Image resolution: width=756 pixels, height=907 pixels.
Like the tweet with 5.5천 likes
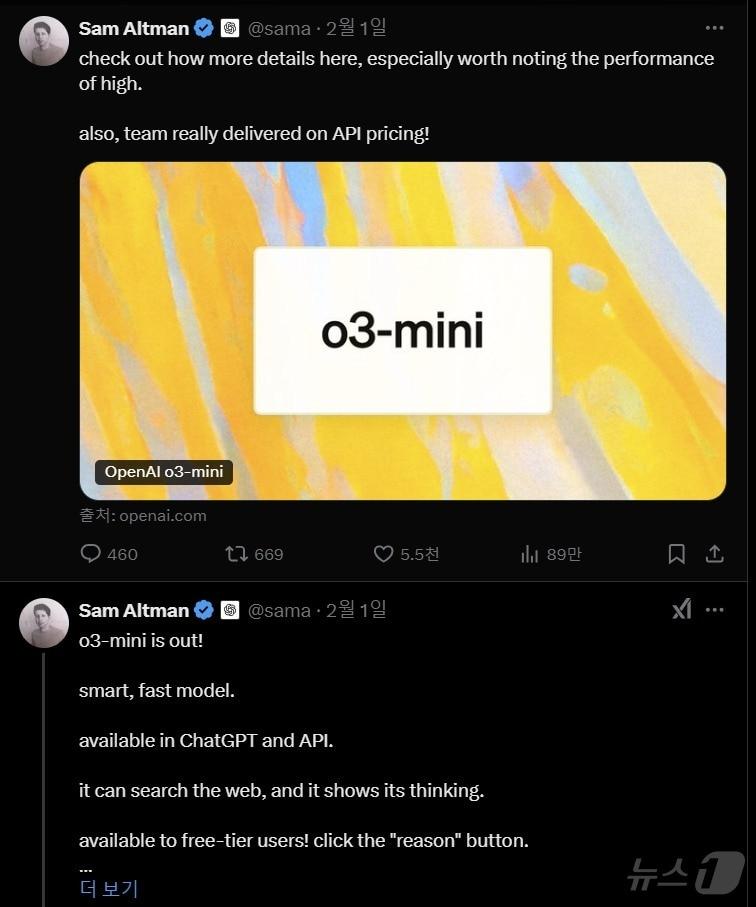click(x=383, y=553)
